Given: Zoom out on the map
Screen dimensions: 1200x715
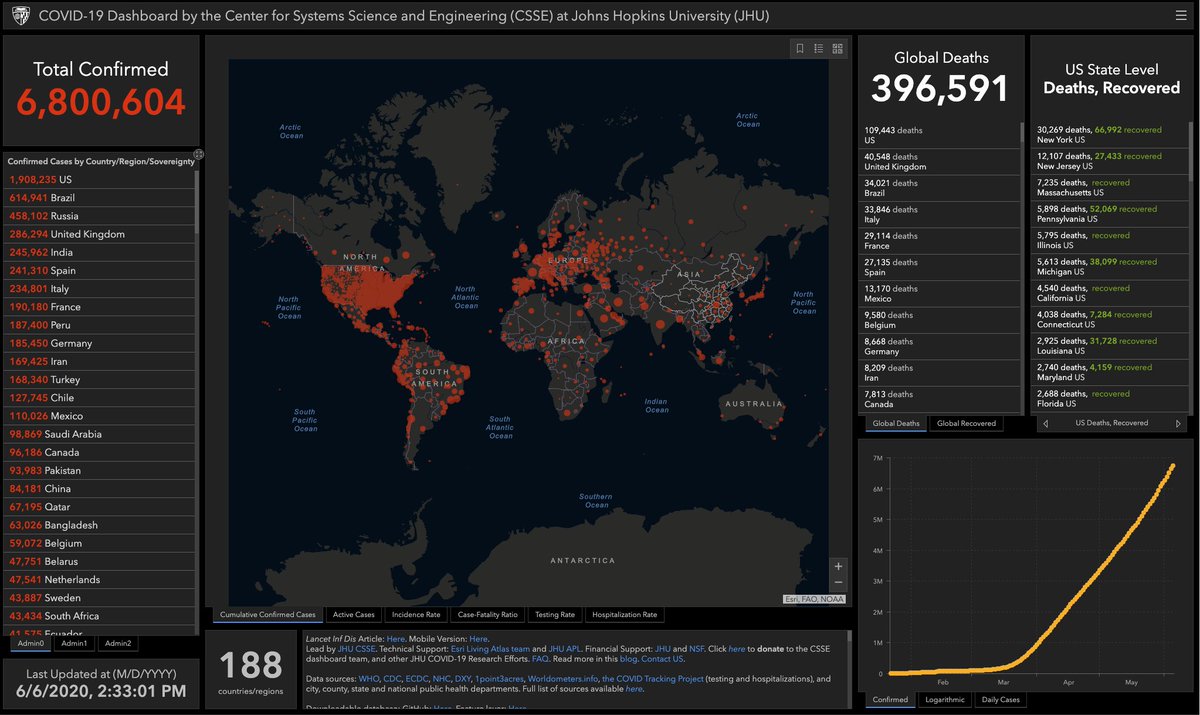Looking at the screenshot, I should (x=838, y=582).
